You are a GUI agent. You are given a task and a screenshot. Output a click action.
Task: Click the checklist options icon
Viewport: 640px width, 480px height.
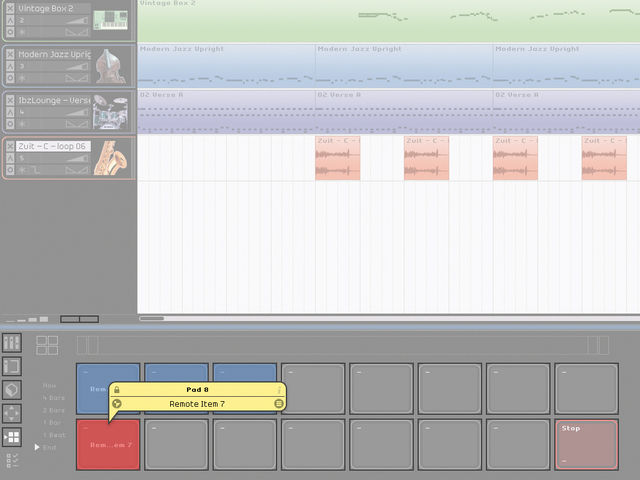(12, 460)
